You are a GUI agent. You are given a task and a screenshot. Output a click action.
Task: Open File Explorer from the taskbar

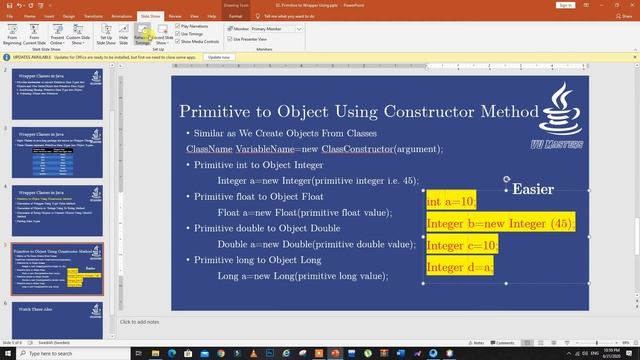(x=156, y=353)
